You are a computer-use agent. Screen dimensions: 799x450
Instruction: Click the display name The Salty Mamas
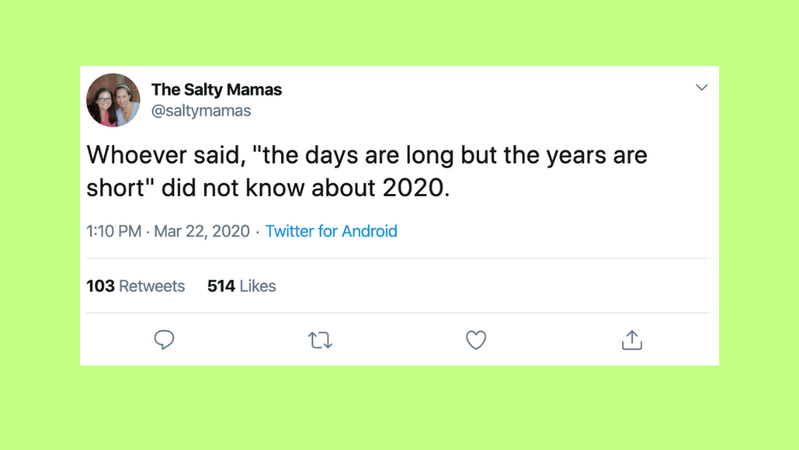point(216,89)
